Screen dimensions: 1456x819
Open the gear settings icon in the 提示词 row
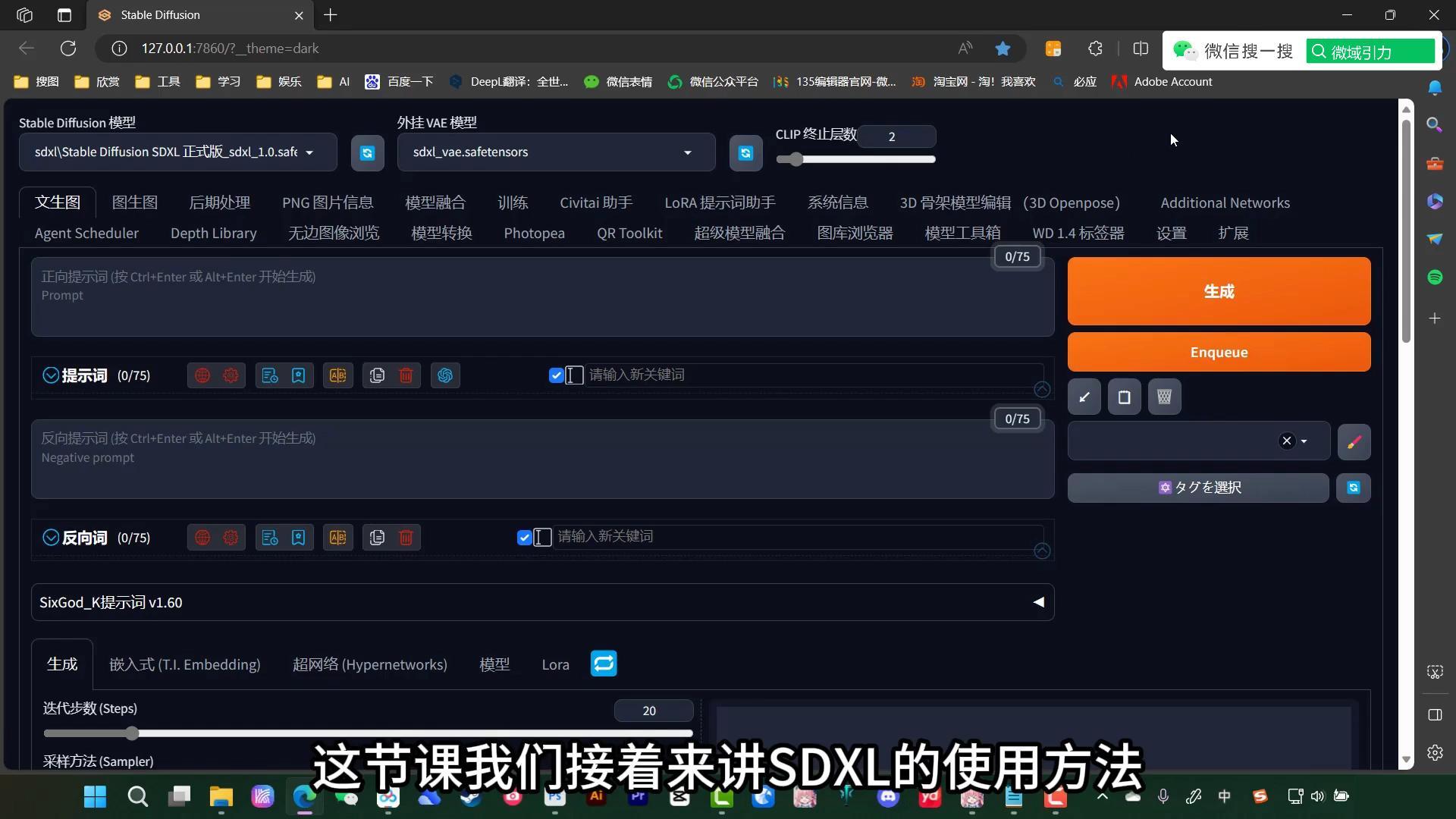tap(231, 375)
